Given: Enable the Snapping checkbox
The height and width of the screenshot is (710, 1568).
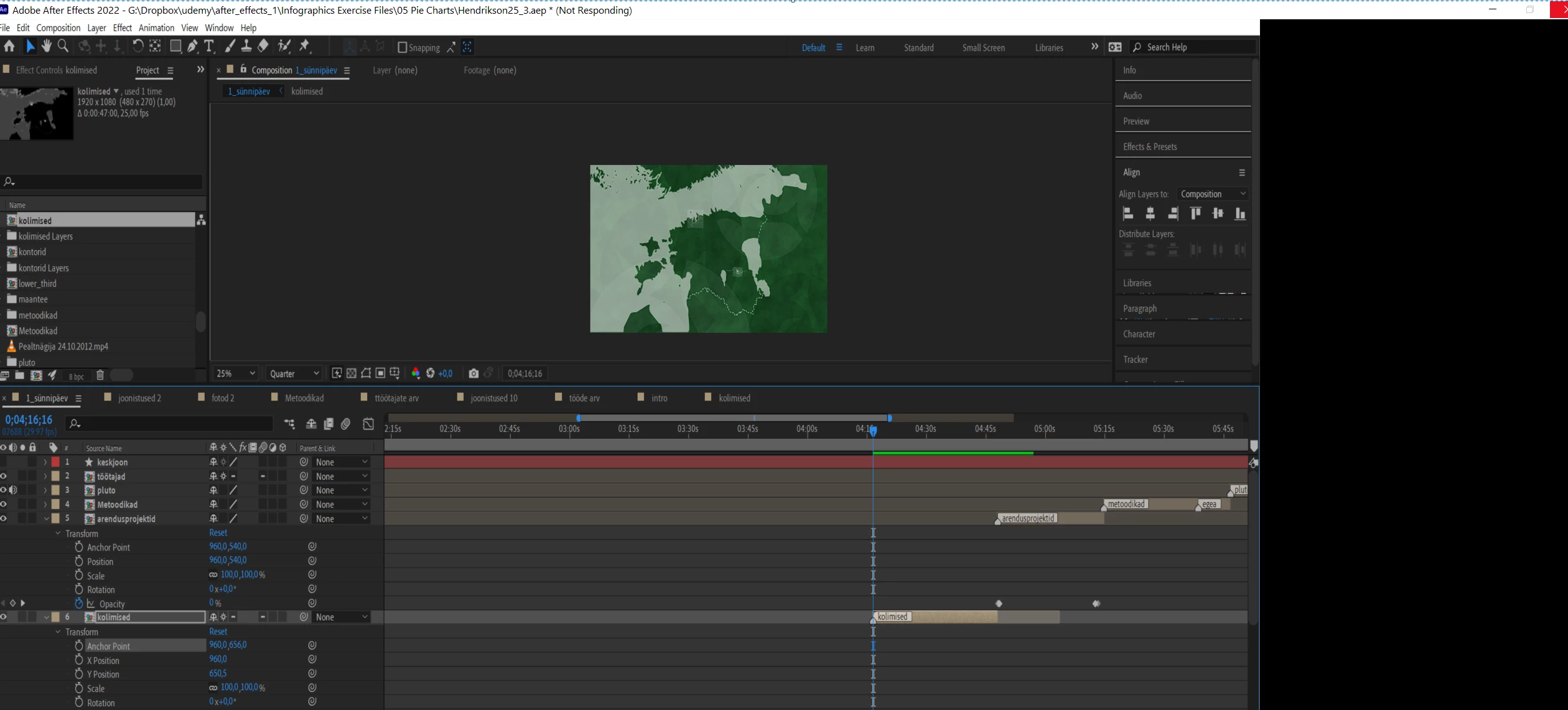Looking at the screenshot, I should click(402, 47).
